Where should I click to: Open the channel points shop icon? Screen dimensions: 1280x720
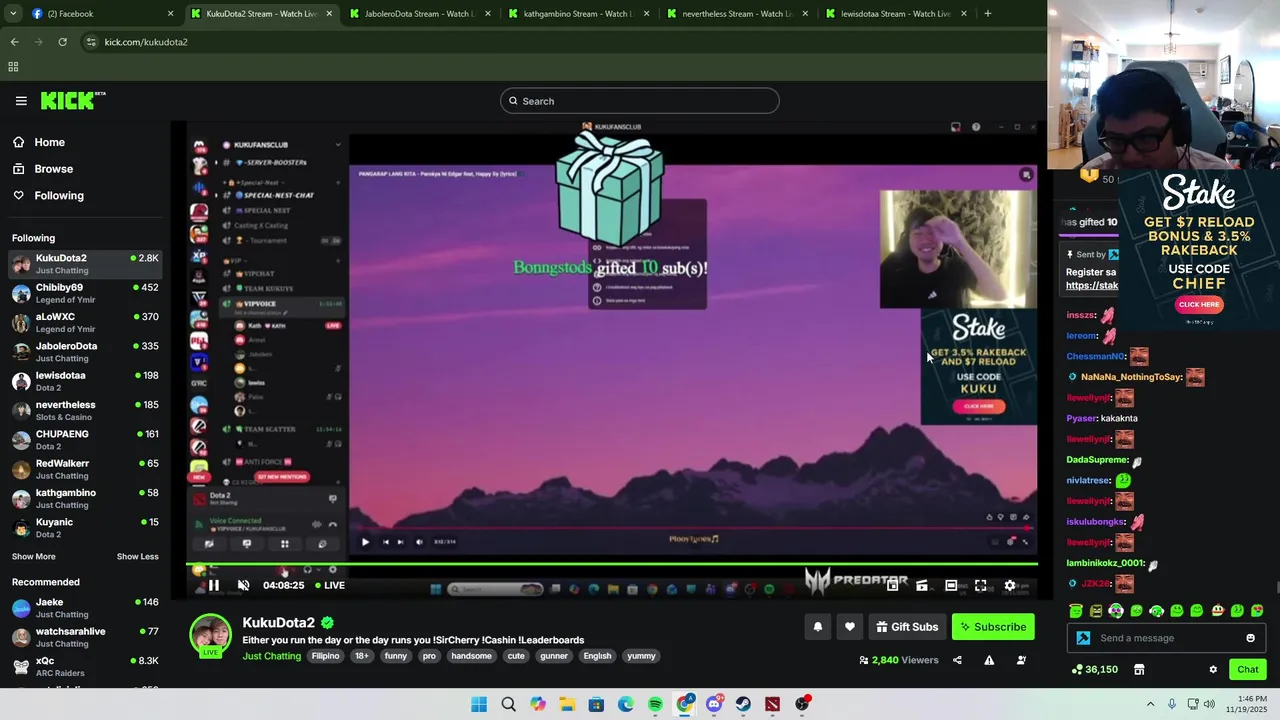(1138, 669)
